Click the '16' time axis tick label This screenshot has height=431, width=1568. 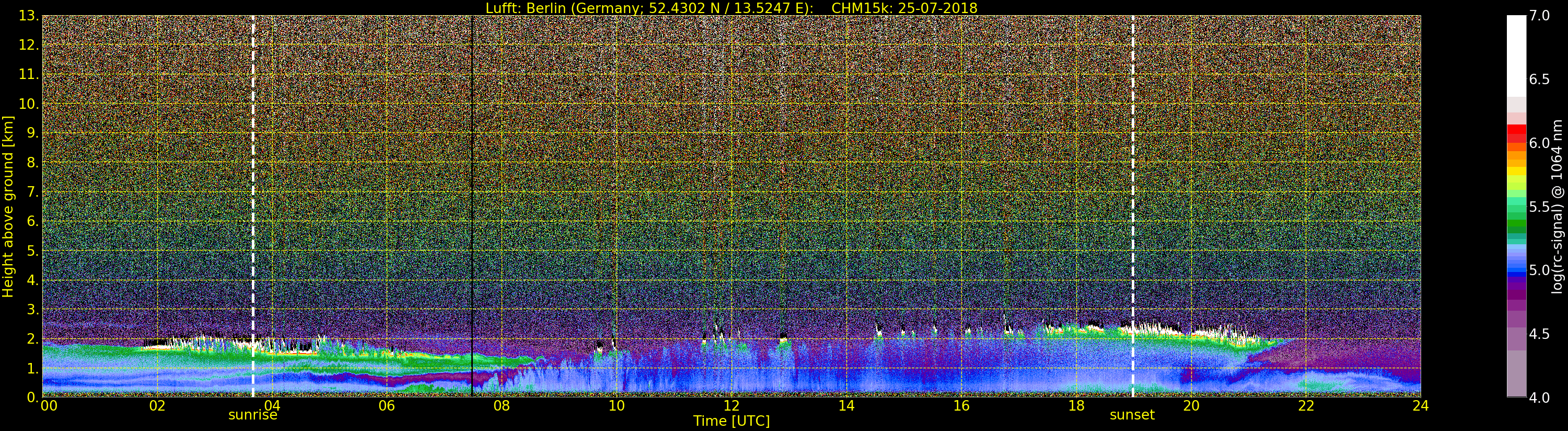(x=961, y=406)
